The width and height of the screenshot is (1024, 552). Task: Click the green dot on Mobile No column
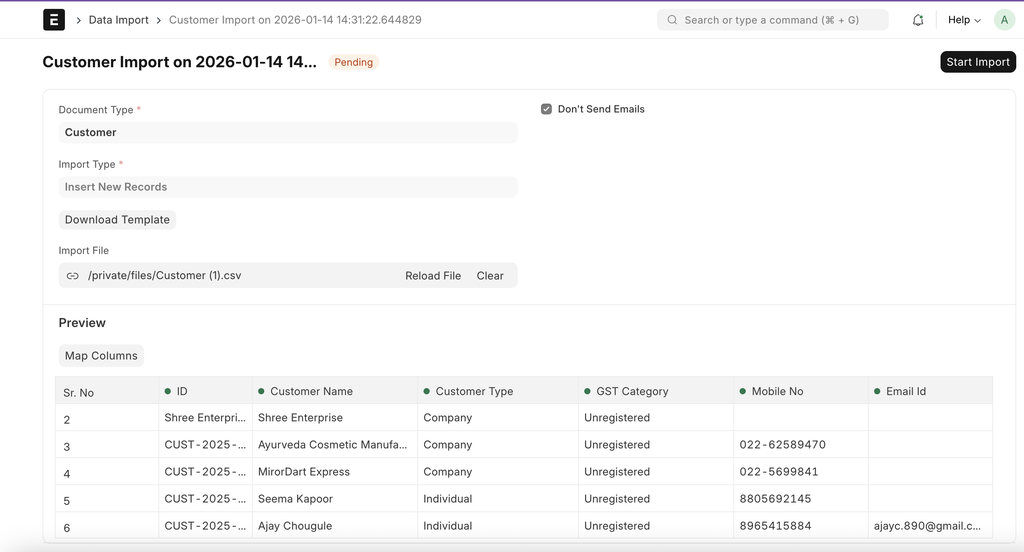tap(742, 391)
